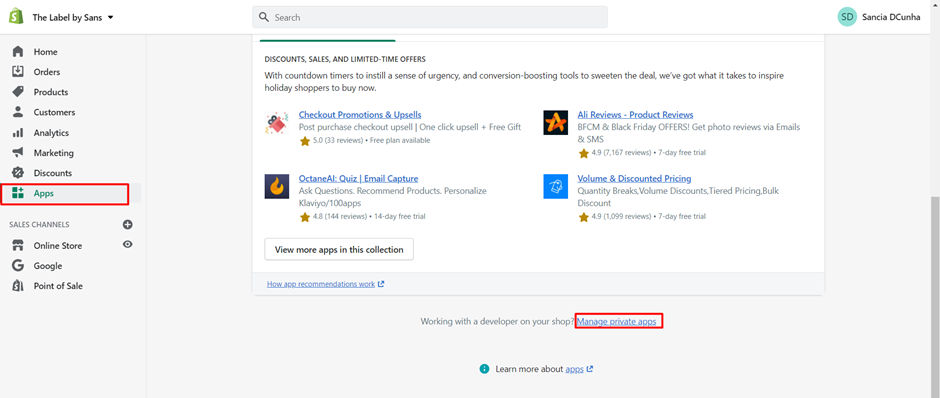Screen dimensions: 940x398
Task: Select the OctaneAI flame app icon
Action: [276, 186]
